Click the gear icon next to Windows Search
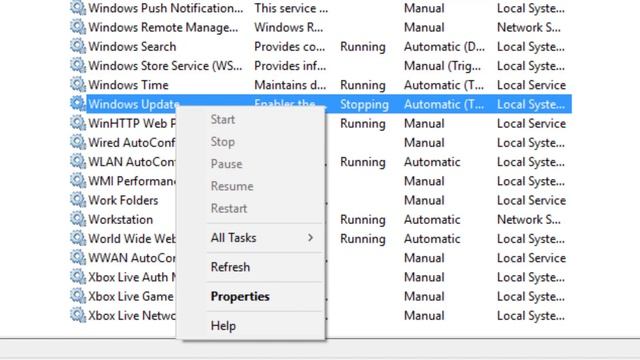This screenshot has width=640, height=360. [78, 46]
